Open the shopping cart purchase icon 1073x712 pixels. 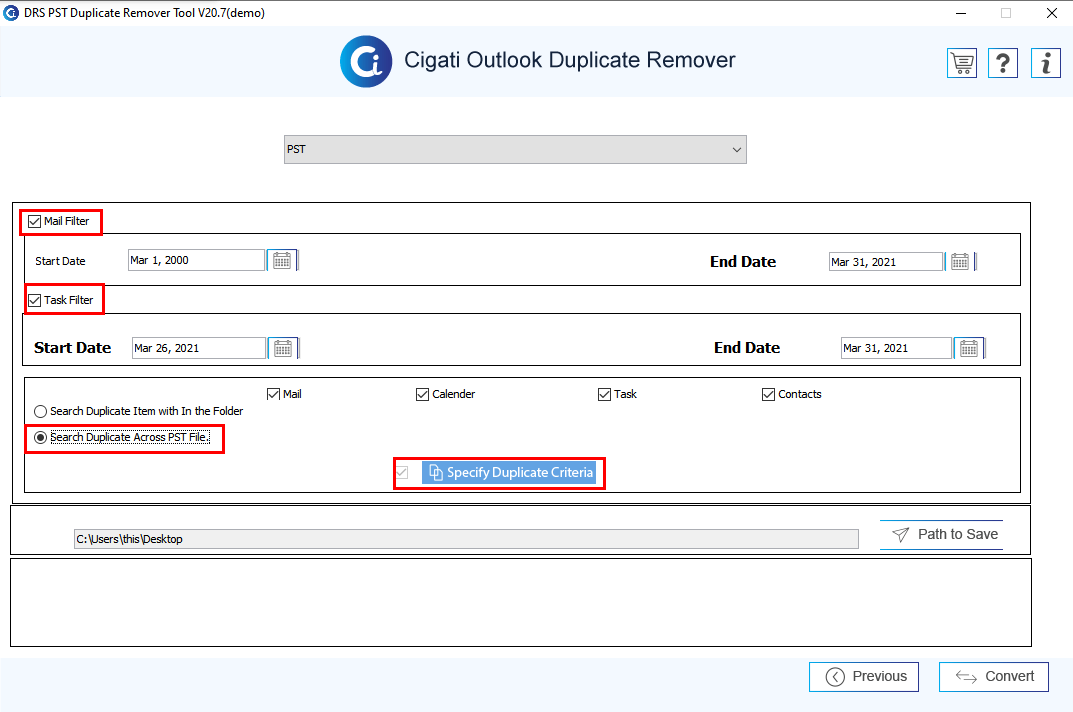(x=961, y=64)
